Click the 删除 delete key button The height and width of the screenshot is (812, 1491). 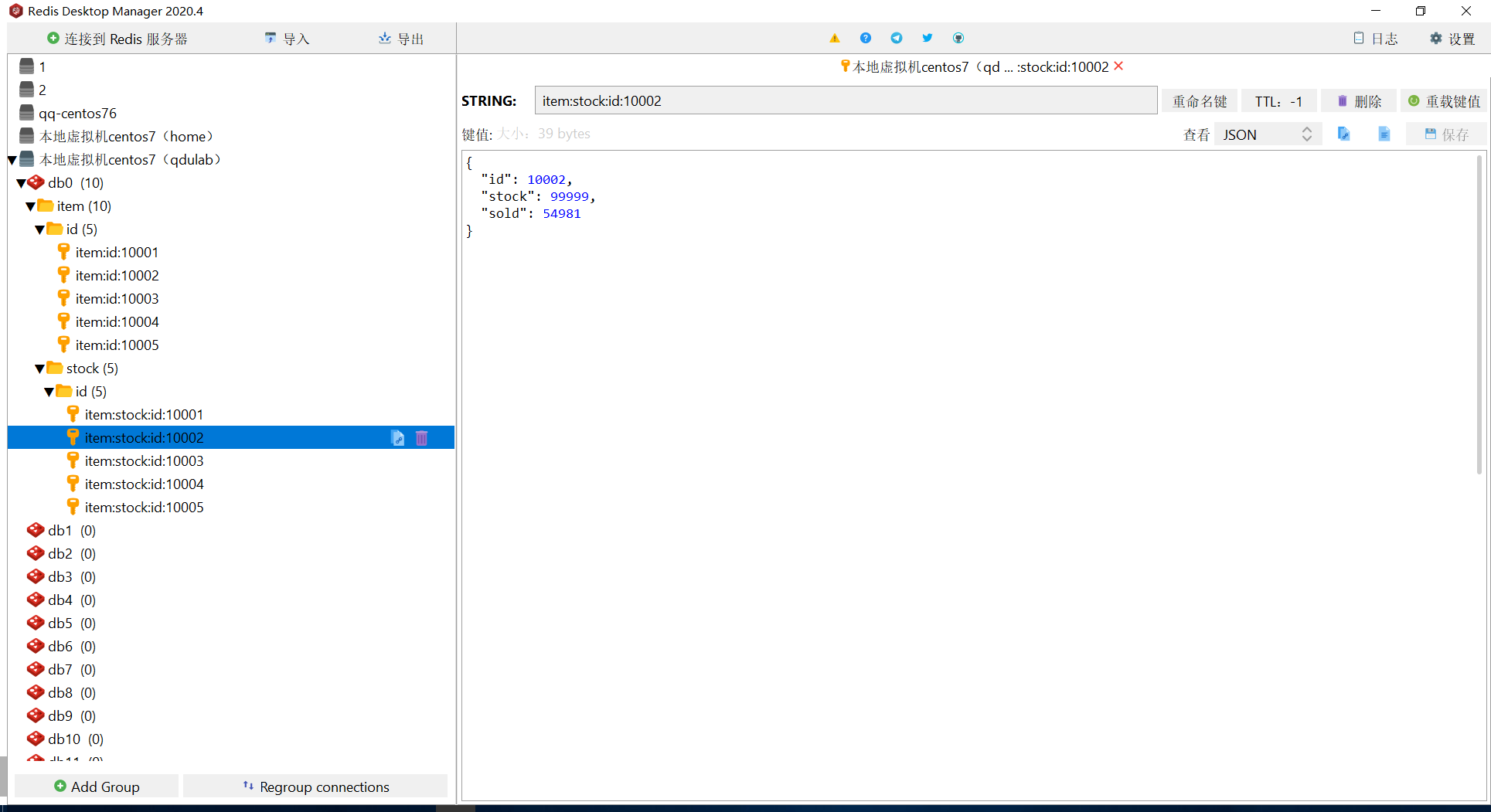pos(1360,101)
